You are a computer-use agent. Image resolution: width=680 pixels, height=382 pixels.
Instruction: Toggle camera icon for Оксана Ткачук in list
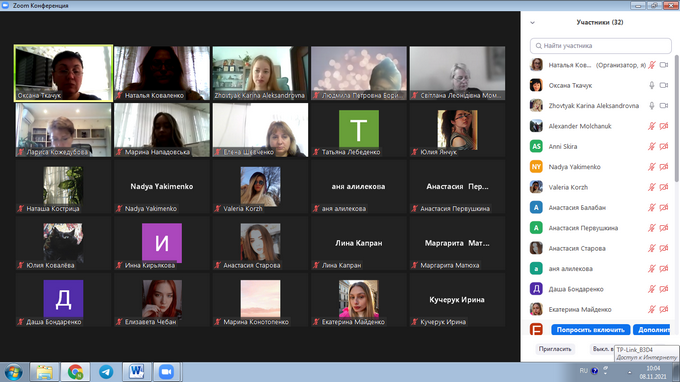pos(664,85)
